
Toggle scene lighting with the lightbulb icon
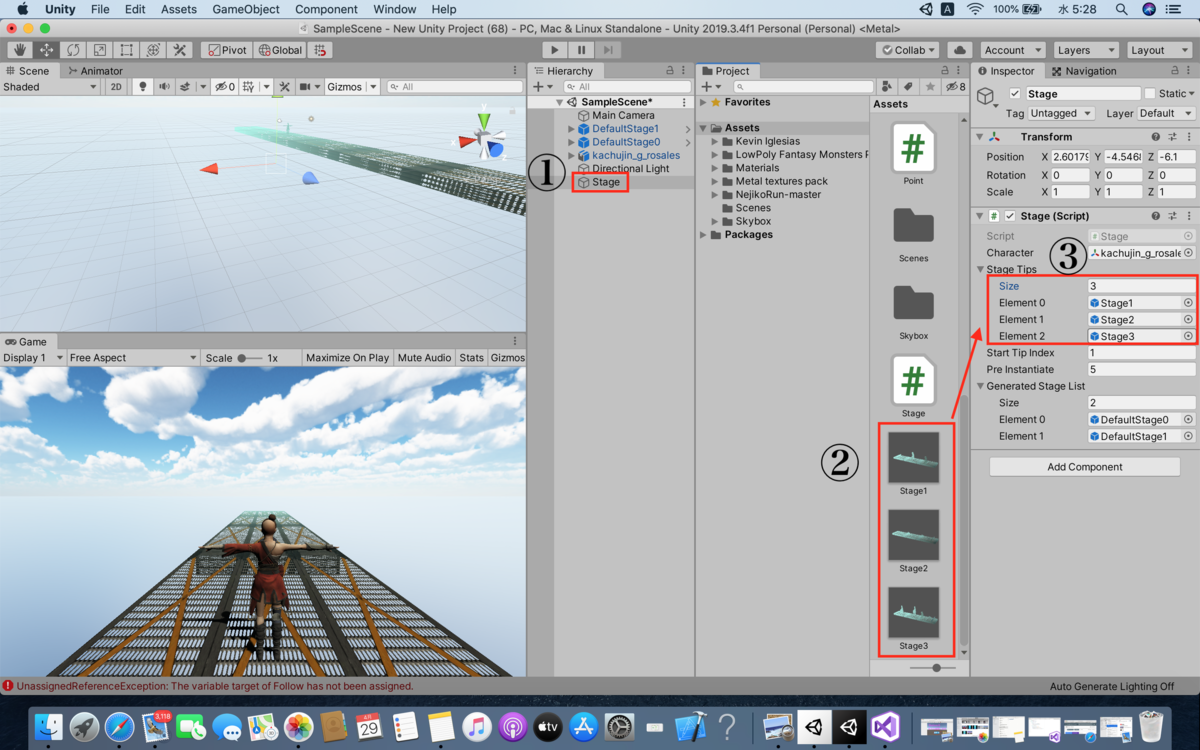click(x=142, y=87)
